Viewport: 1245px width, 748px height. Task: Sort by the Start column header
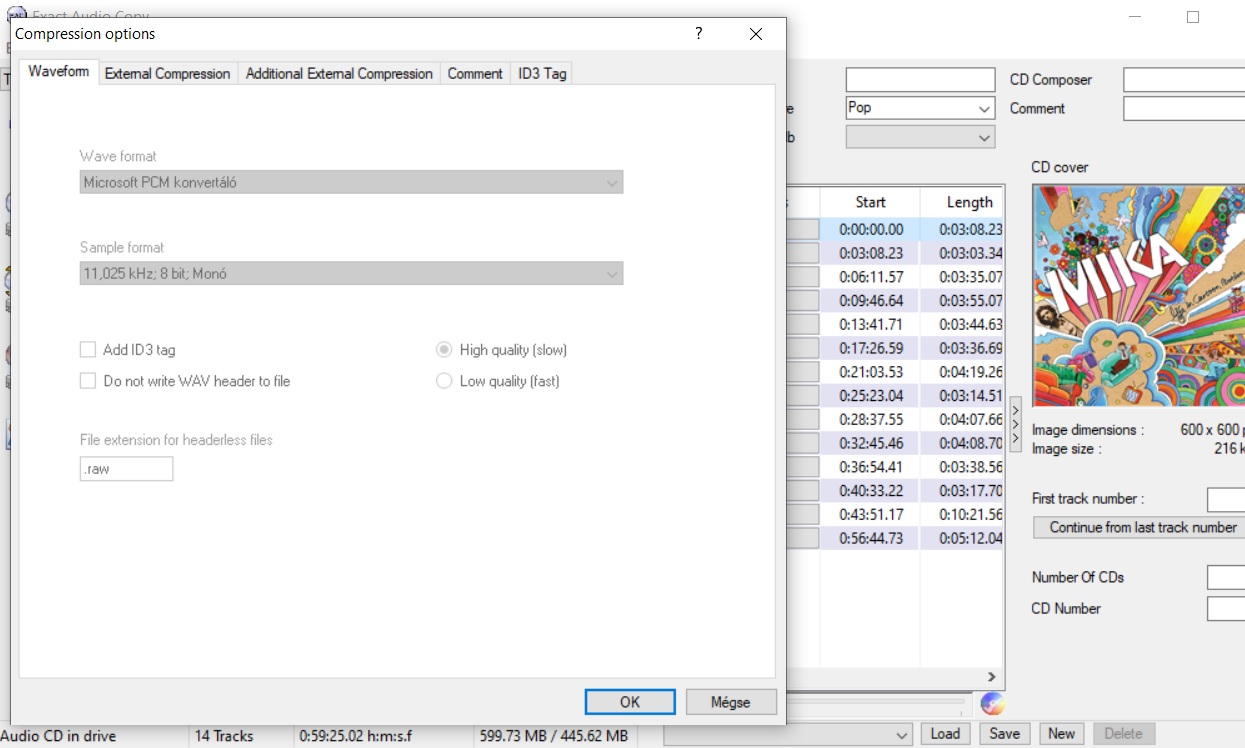point(870,202)
